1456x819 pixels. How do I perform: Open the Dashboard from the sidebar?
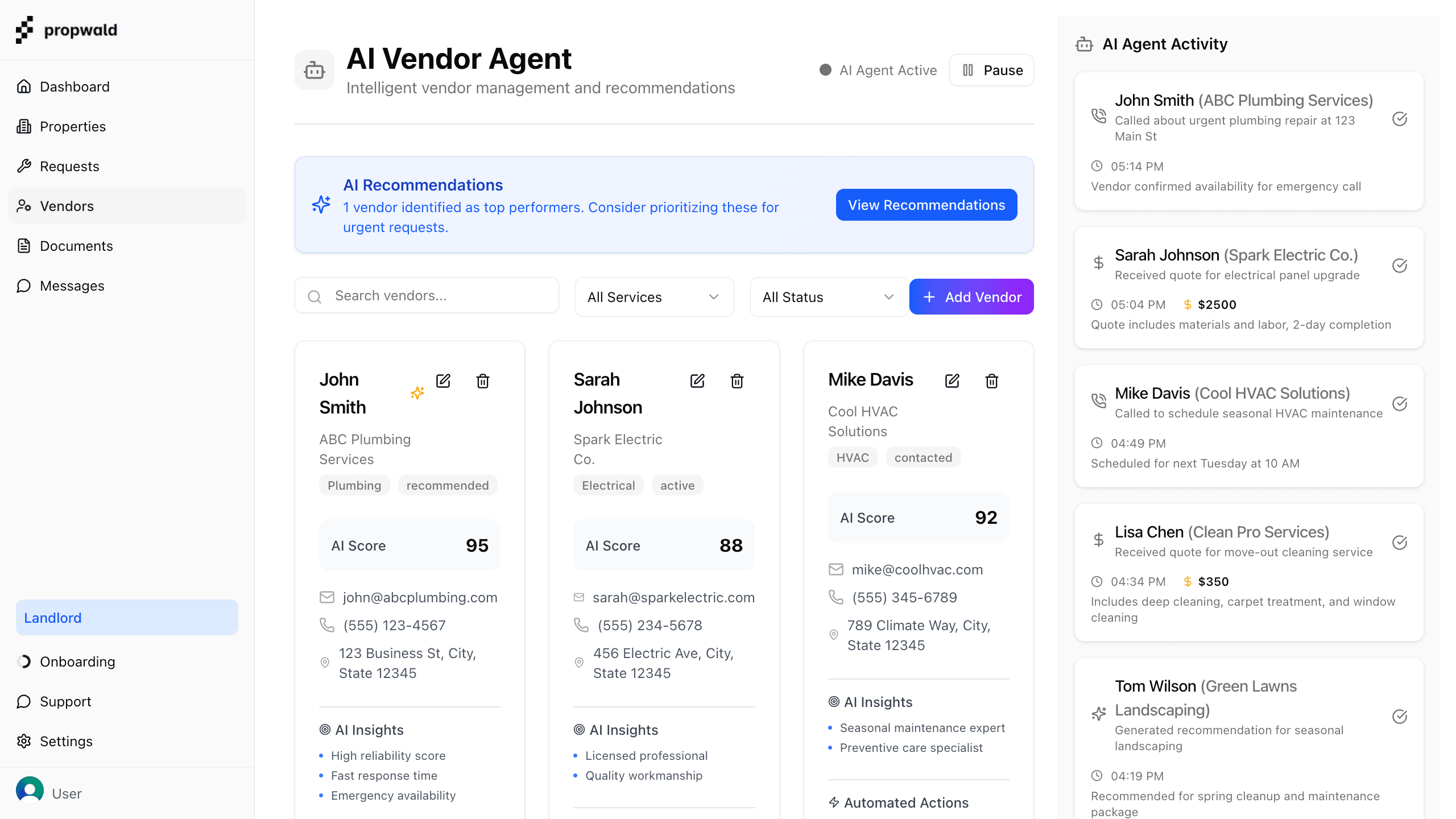click(x=75, y=86)
